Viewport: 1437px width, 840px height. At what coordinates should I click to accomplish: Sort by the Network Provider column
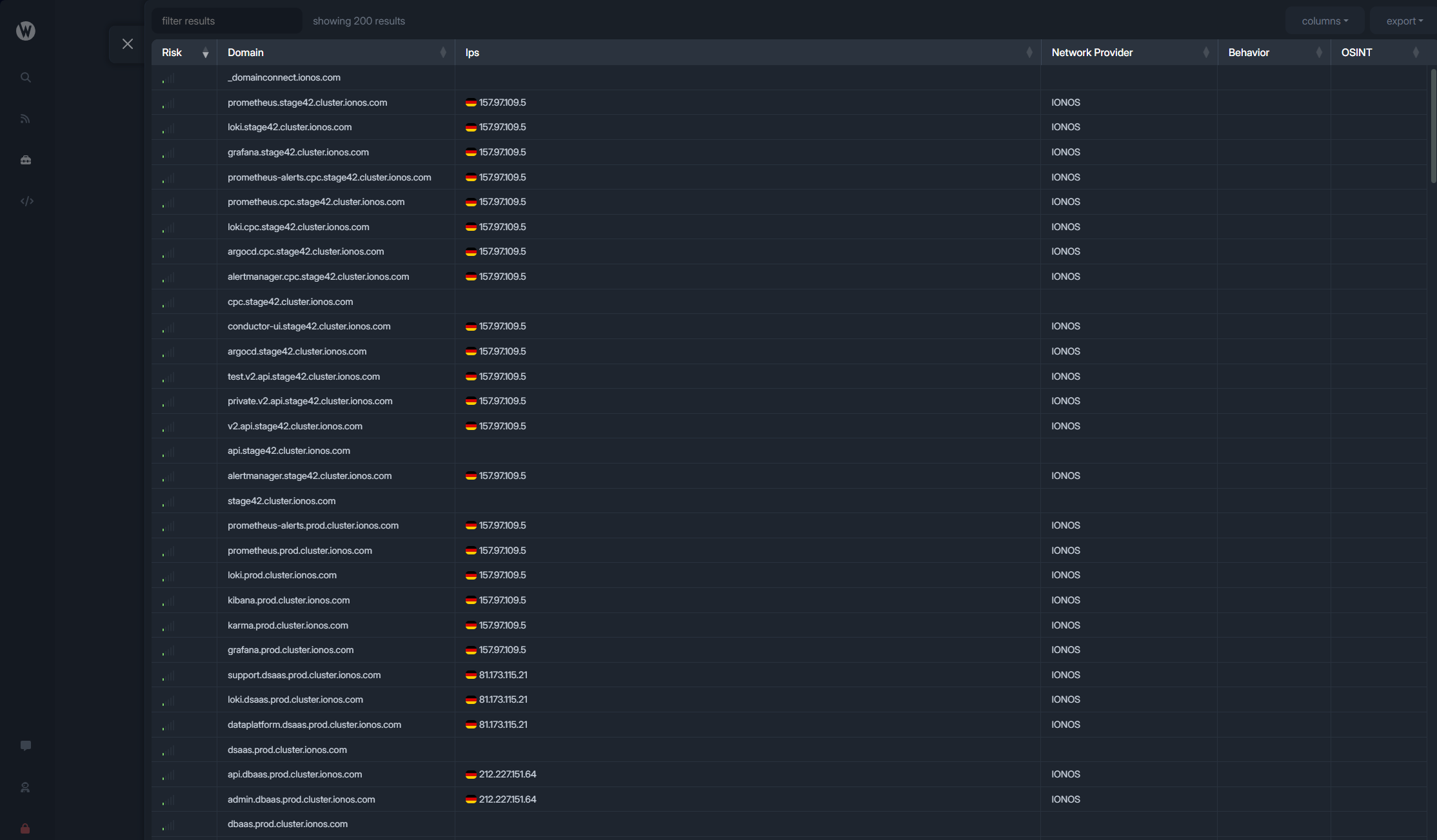click(x=1129, y=52)
